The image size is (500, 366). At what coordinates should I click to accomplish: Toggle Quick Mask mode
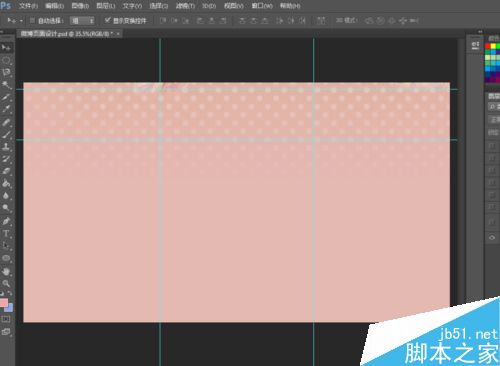coord(6,319)
